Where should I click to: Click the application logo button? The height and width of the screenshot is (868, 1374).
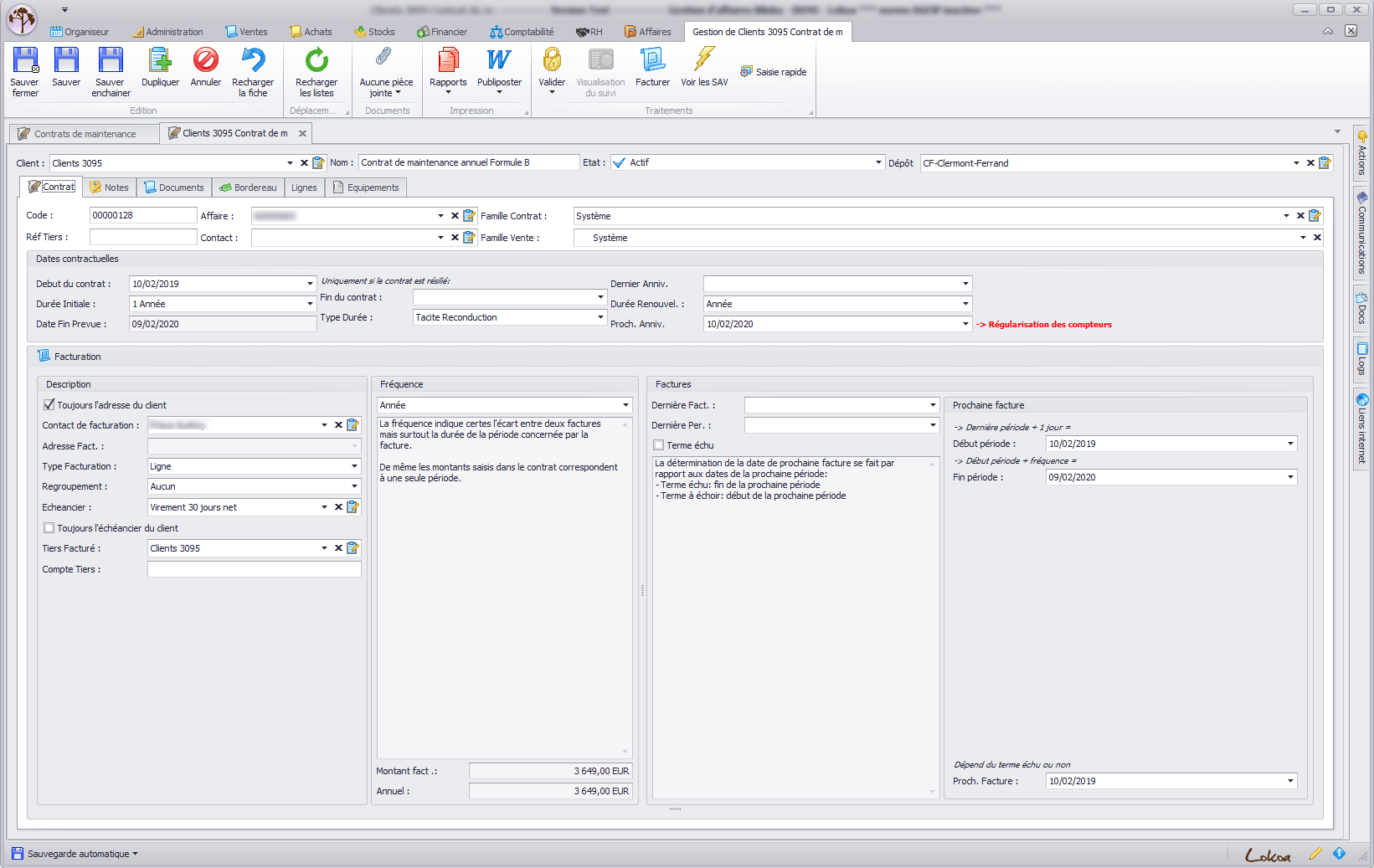click(x=22, y=19)
